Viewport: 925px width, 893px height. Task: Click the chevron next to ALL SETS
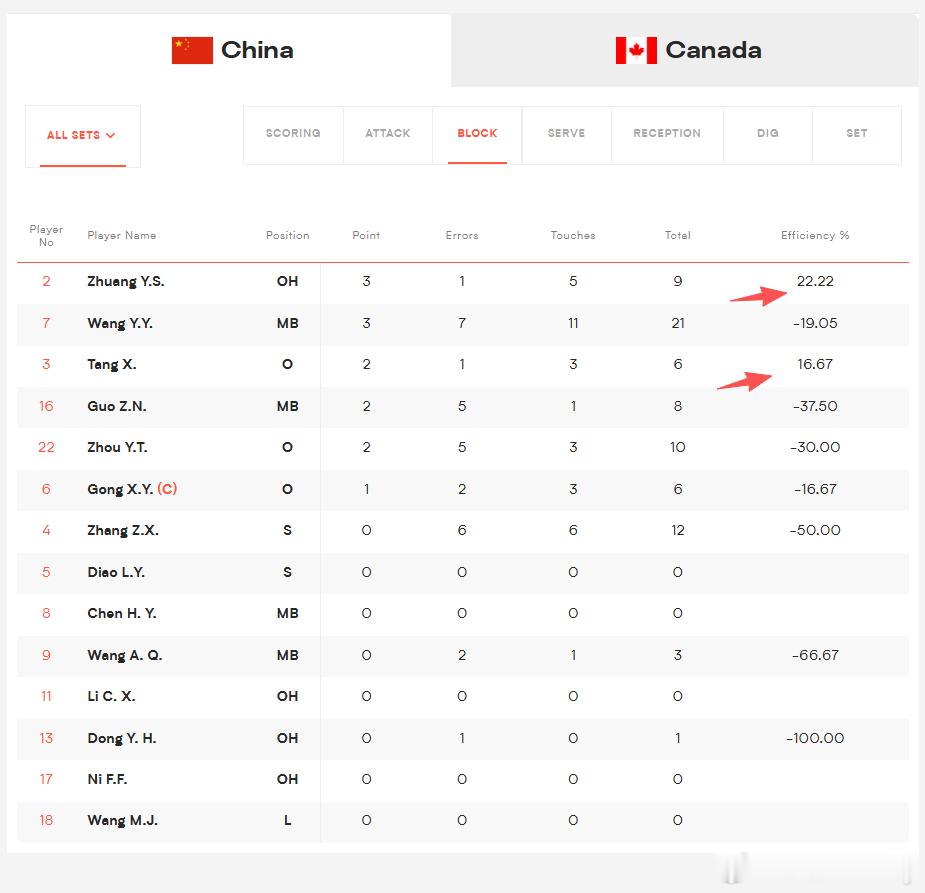point(110,135)
